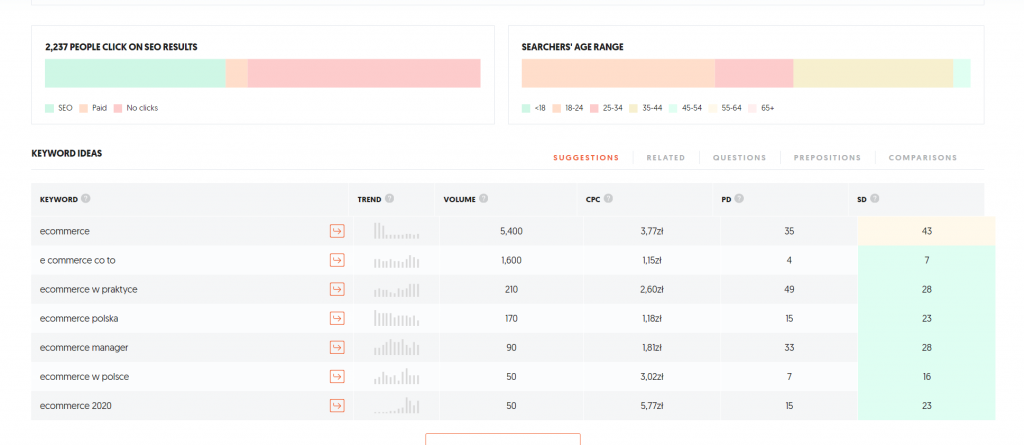Open the Questions tab

(739, 158)
